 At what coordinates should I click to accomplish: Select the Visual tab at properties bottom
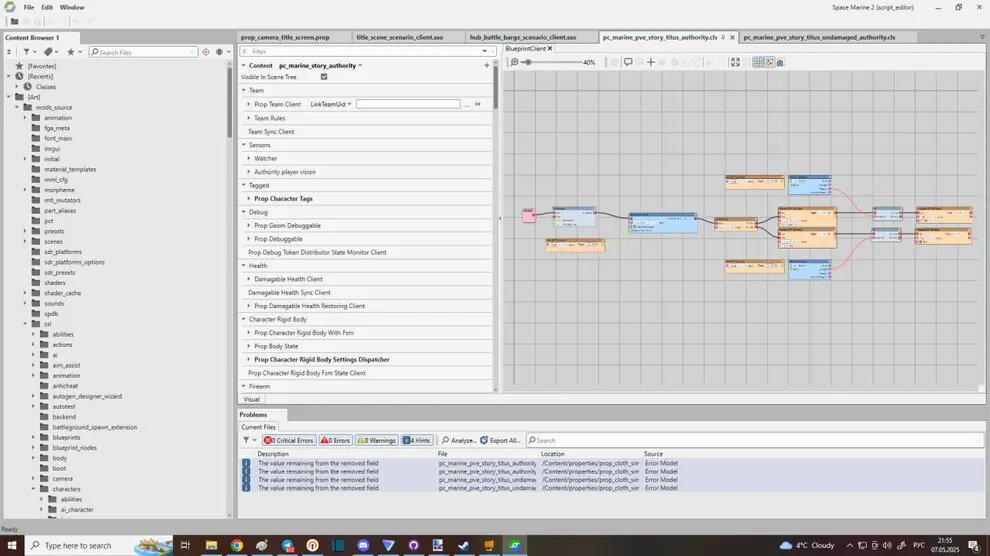coord(251,399)
